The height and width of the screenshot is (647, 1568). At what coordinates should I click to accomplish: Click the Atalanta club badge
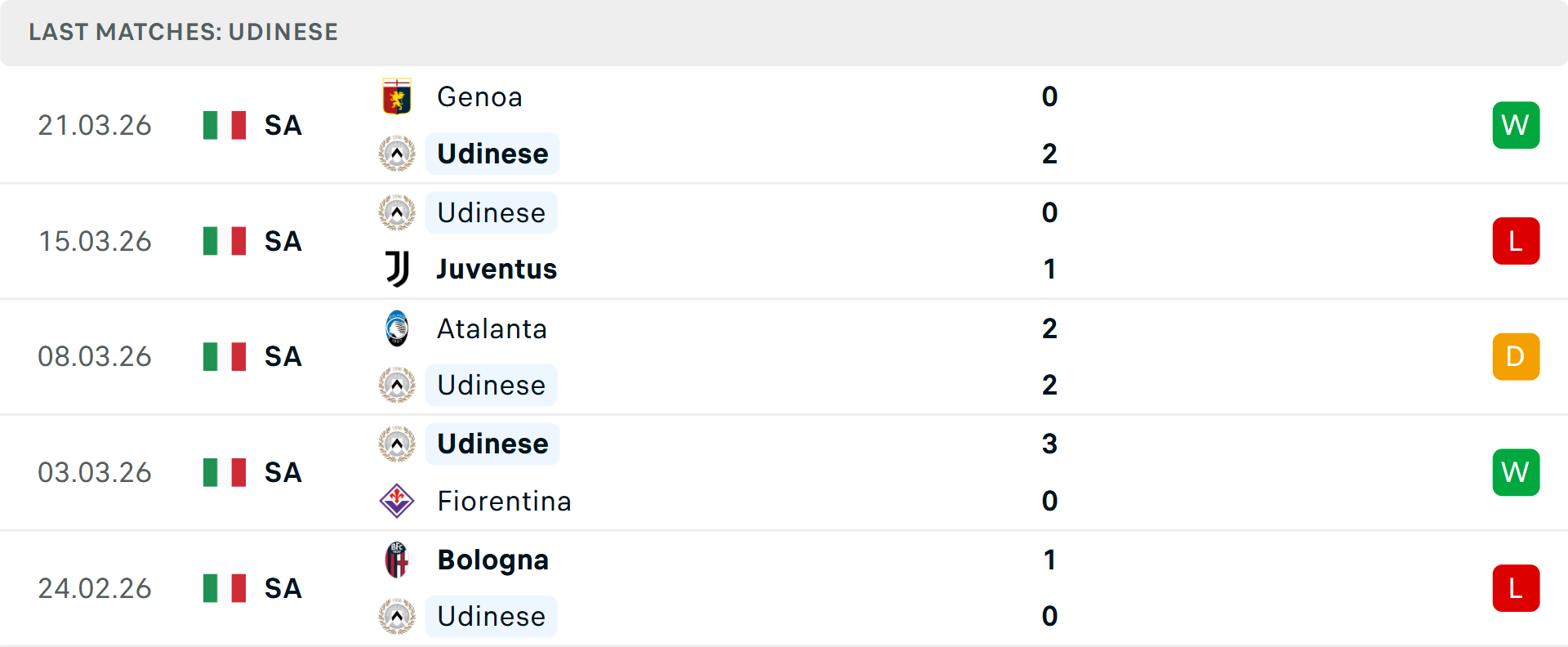[x=397, y=328]
